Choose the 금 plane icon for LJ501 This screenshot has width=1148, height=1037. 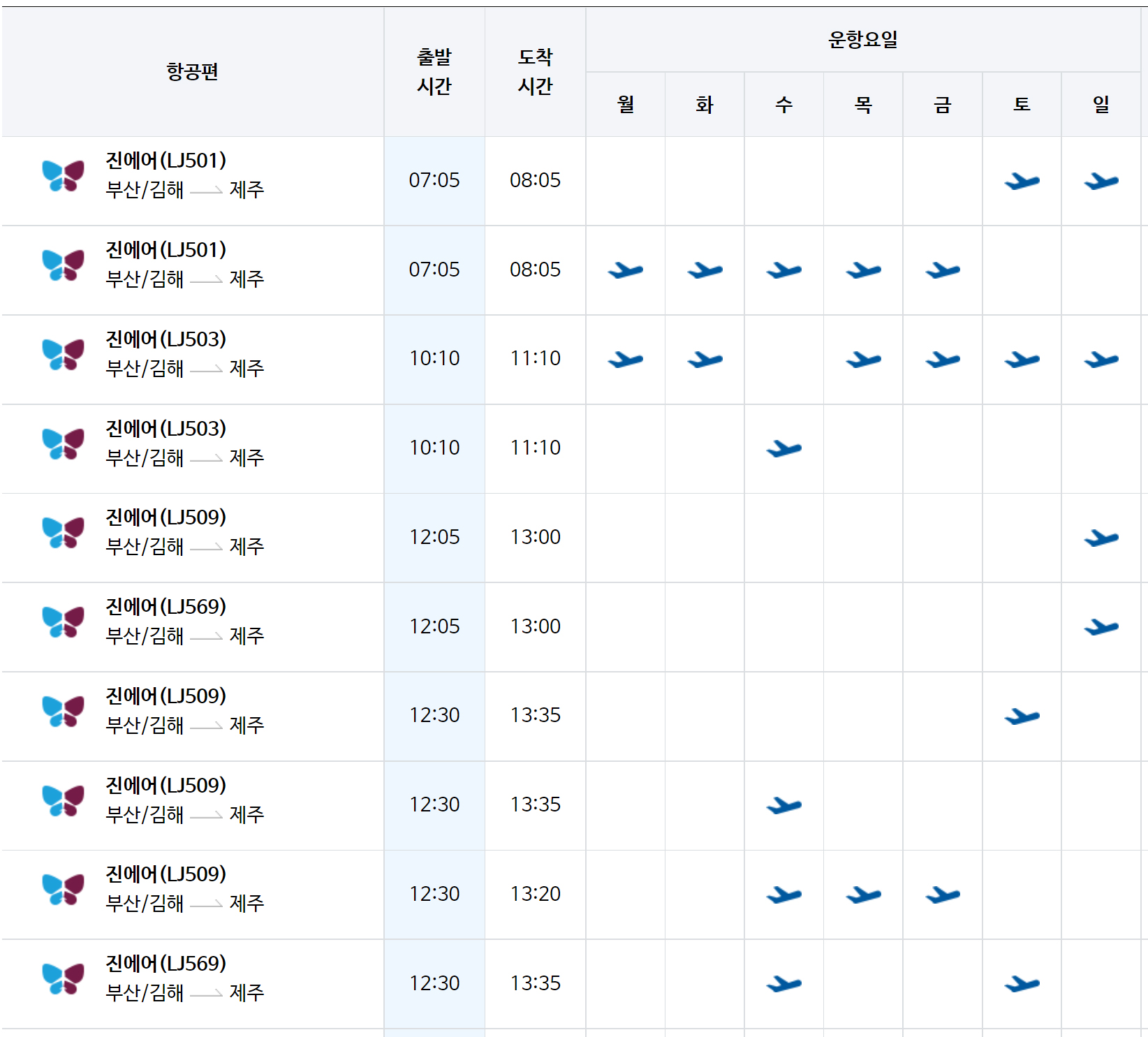(x=943, y=270)
